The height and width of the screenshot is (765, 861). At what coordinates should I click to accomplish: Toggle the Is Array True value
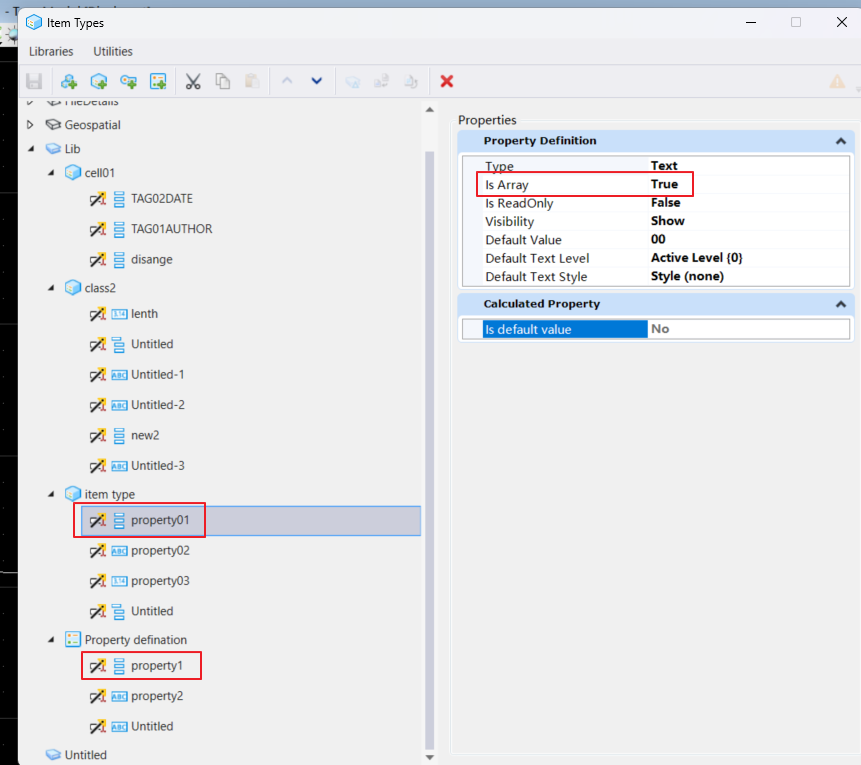click(x=664, y=184)
